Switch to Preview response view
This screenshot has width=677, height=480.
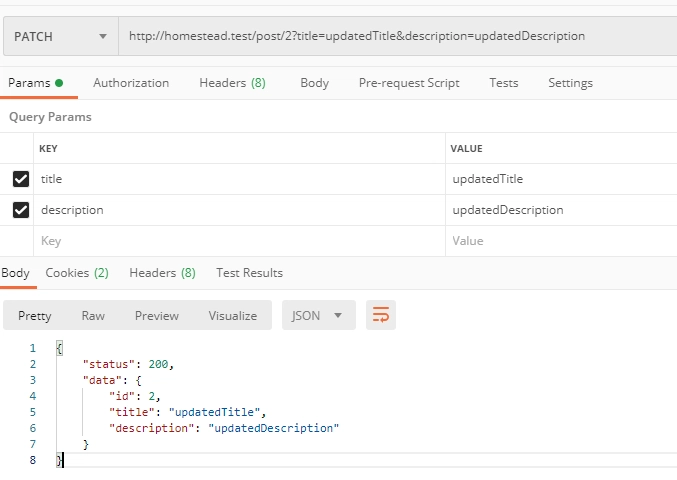coord(157,315)
